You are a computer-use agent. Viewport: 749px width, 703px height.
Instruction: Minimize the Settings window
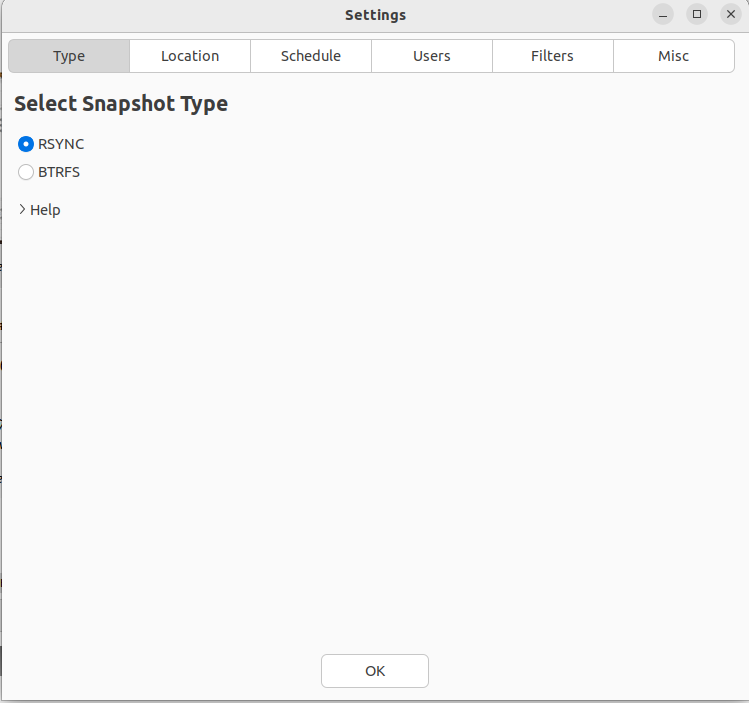click(x=663, y=14)
